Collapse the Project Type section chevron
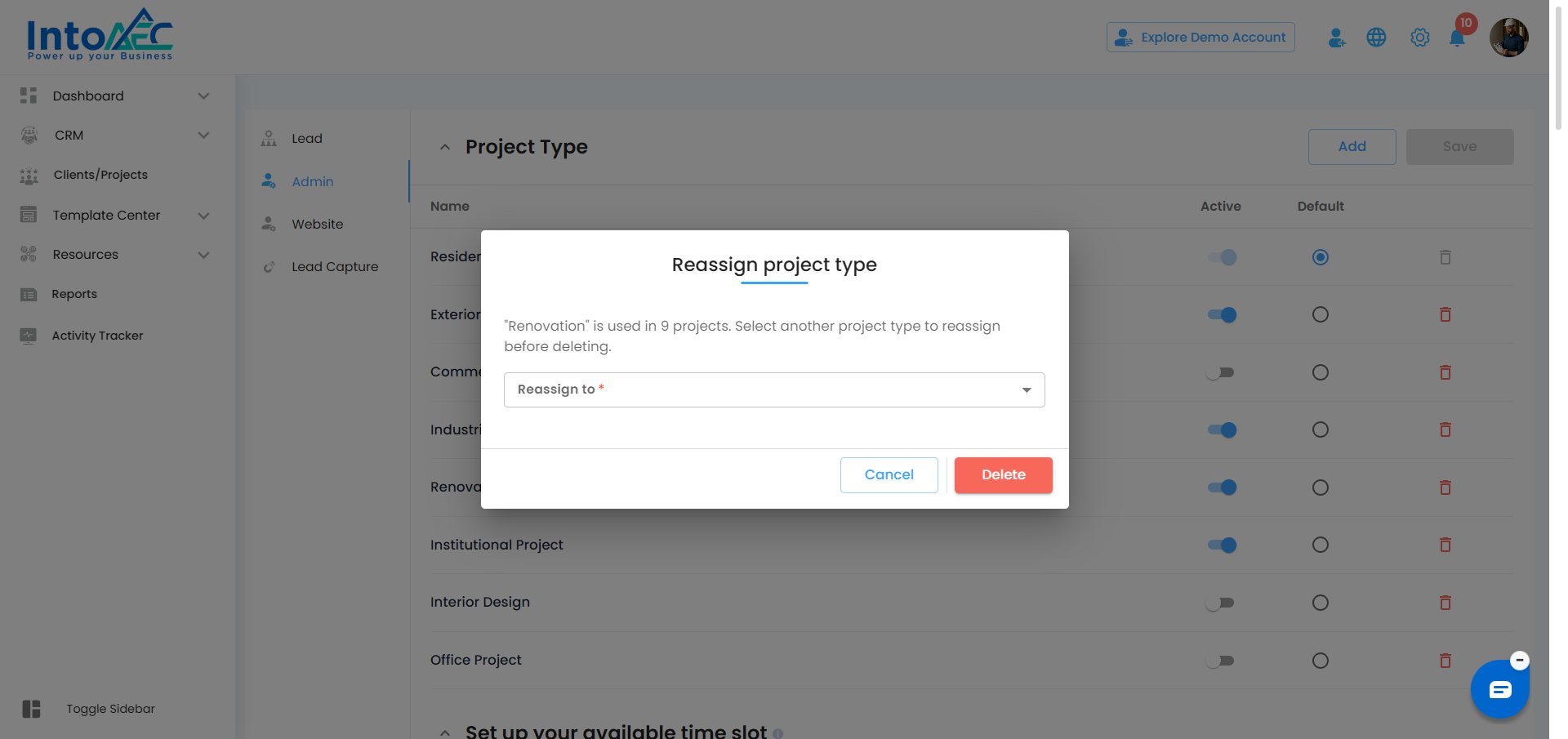Image resolution: width=1568 pixels, height=739 pixels. click(444, 147)
